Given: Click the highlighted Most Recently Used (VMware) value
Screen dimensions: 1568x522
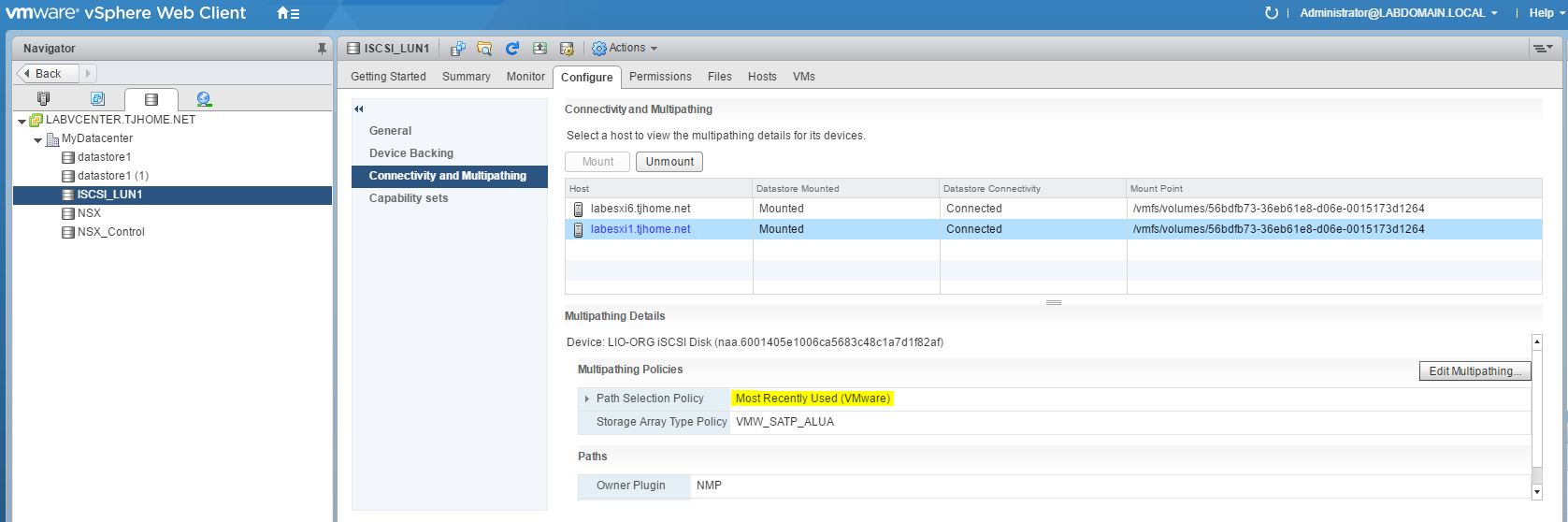Looking at the screenshot, I should pos(813,399).
